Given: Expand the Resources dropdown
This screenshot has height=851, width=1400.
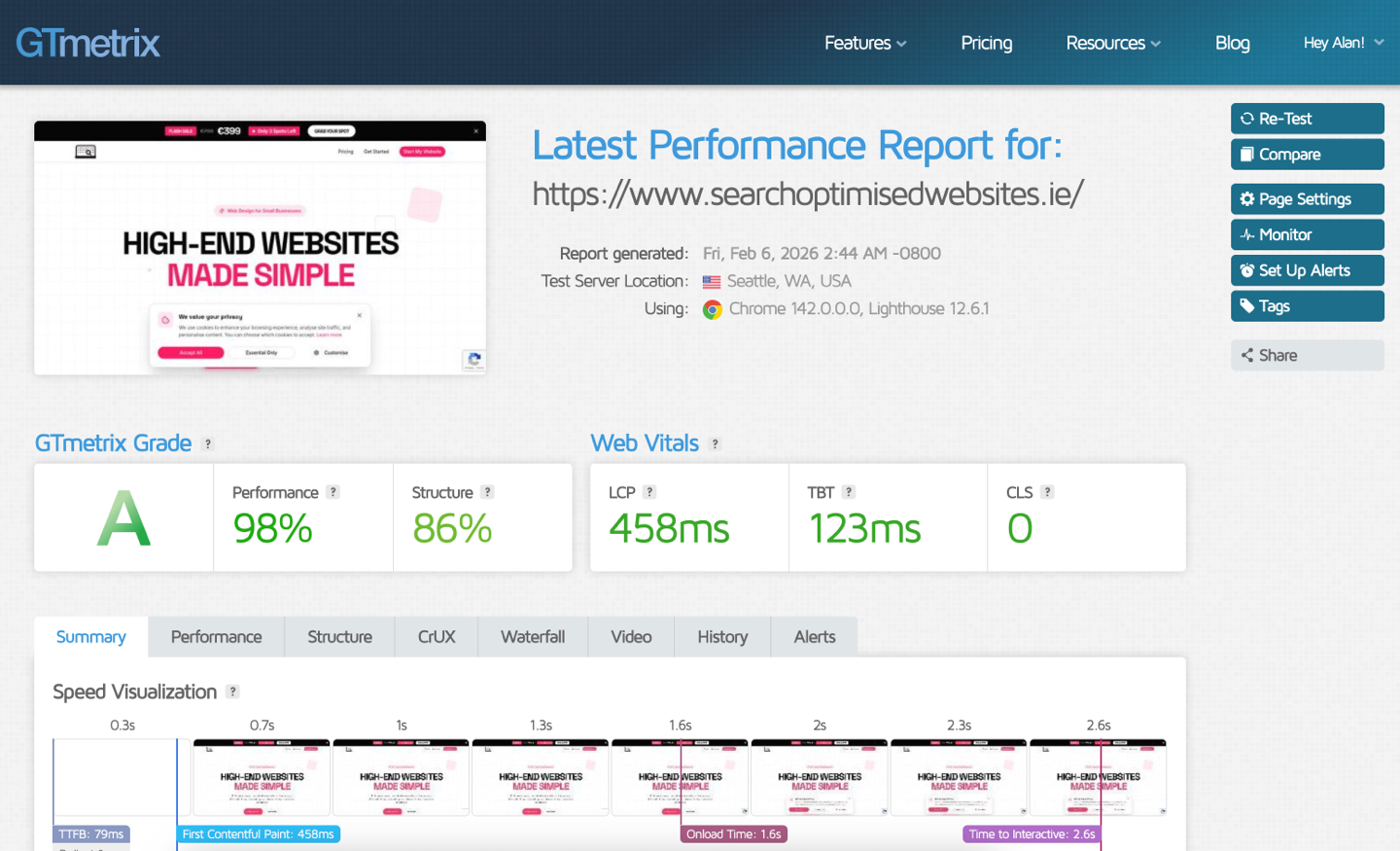Looking at the screenshot, I should [x=1112, y=43].
